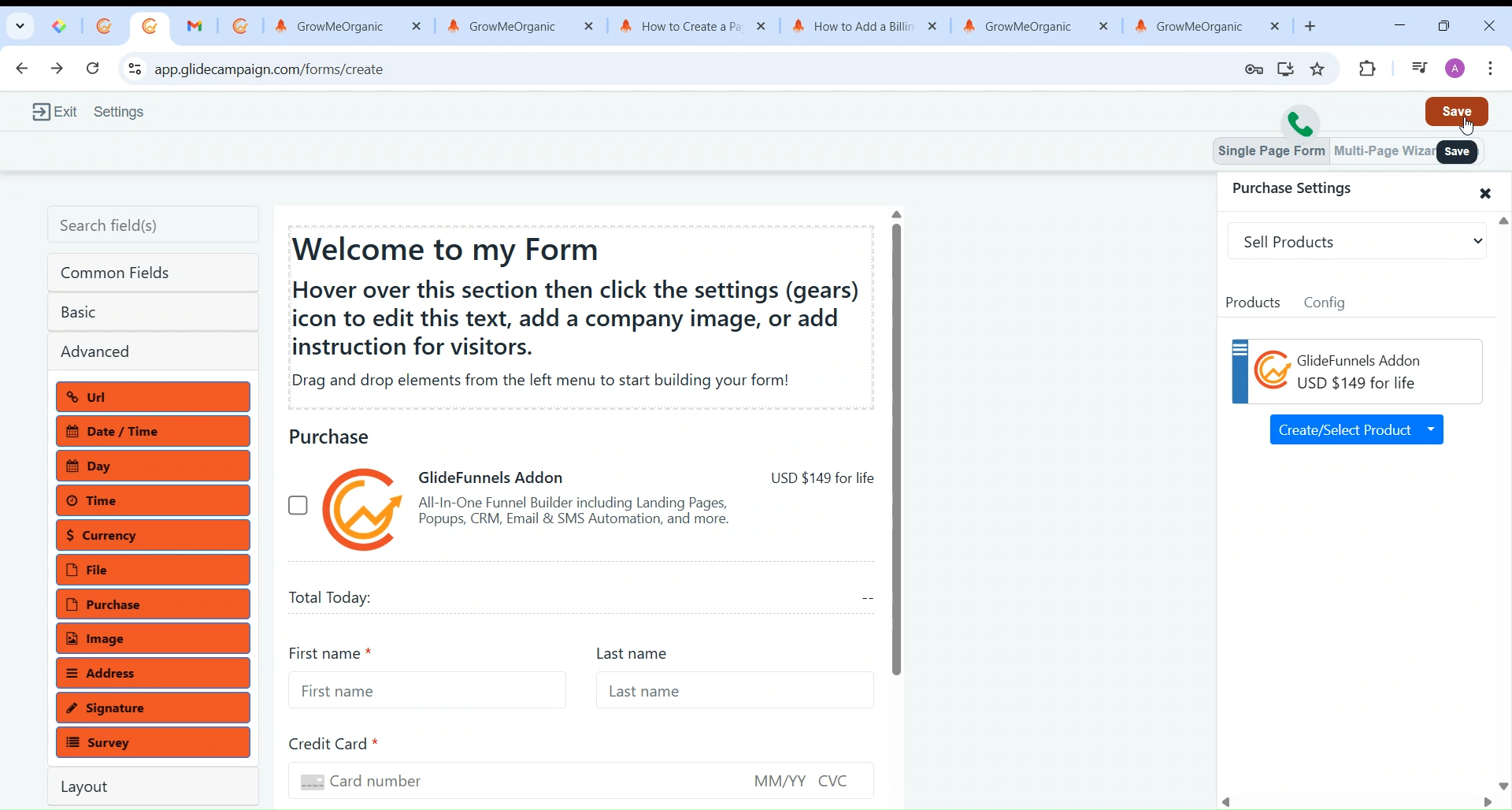Click the password manager key icon

(1254, 69)
